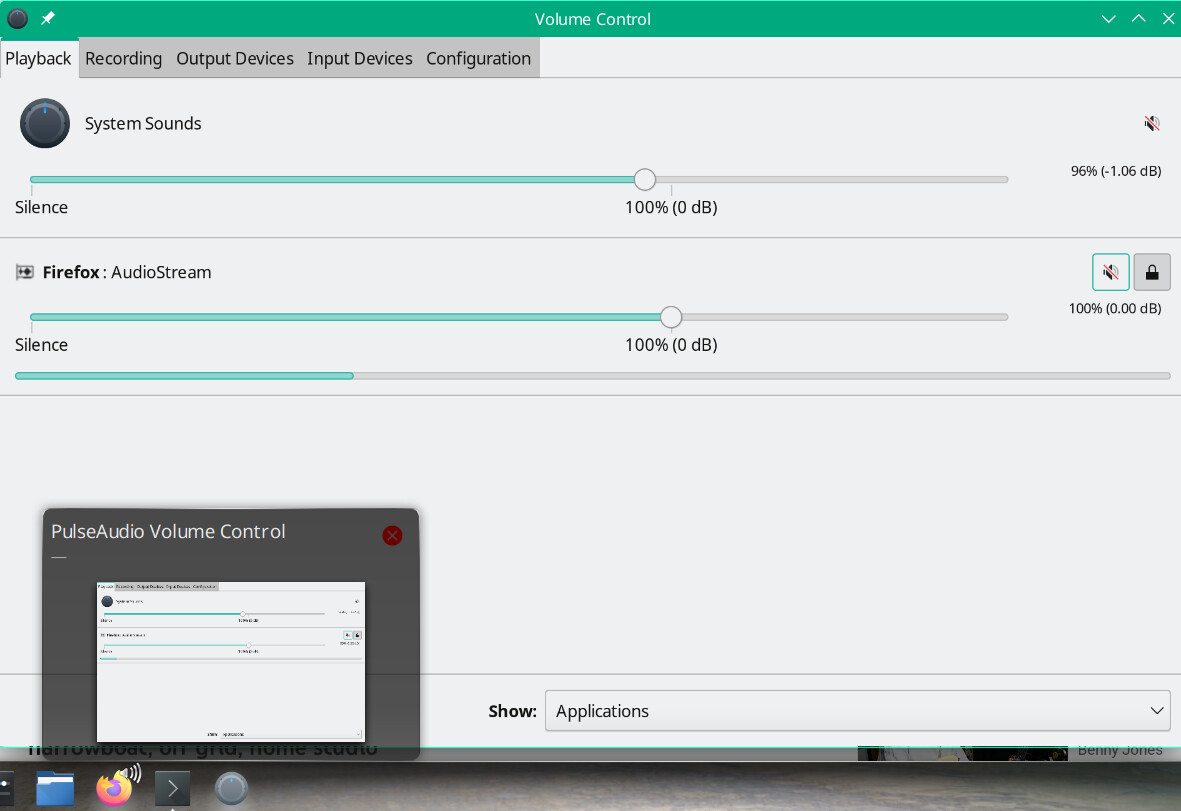Viewport: 1181px width, 811px height.
Task: Click the Firefox AudioStream volume slider handle
Action: (x=671, y=317)
